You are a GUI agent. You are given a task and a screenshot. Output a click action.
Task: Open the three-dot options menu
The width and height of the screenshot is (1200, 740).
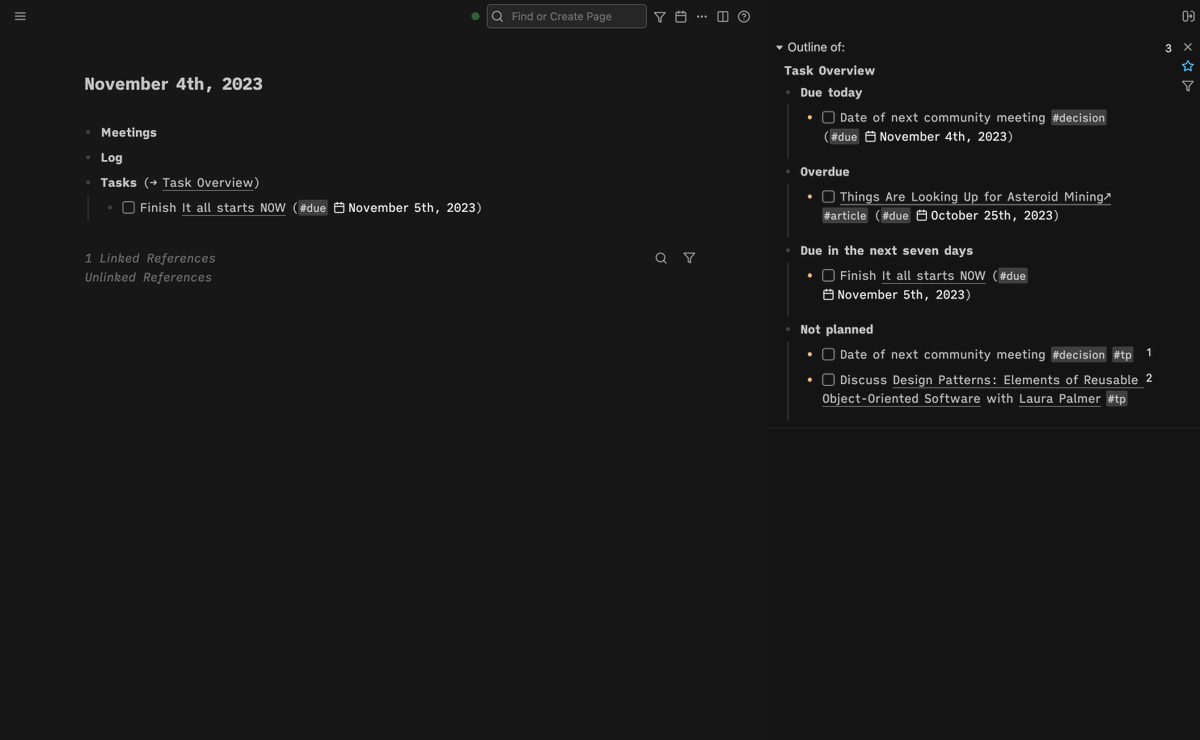pos(701,16)
